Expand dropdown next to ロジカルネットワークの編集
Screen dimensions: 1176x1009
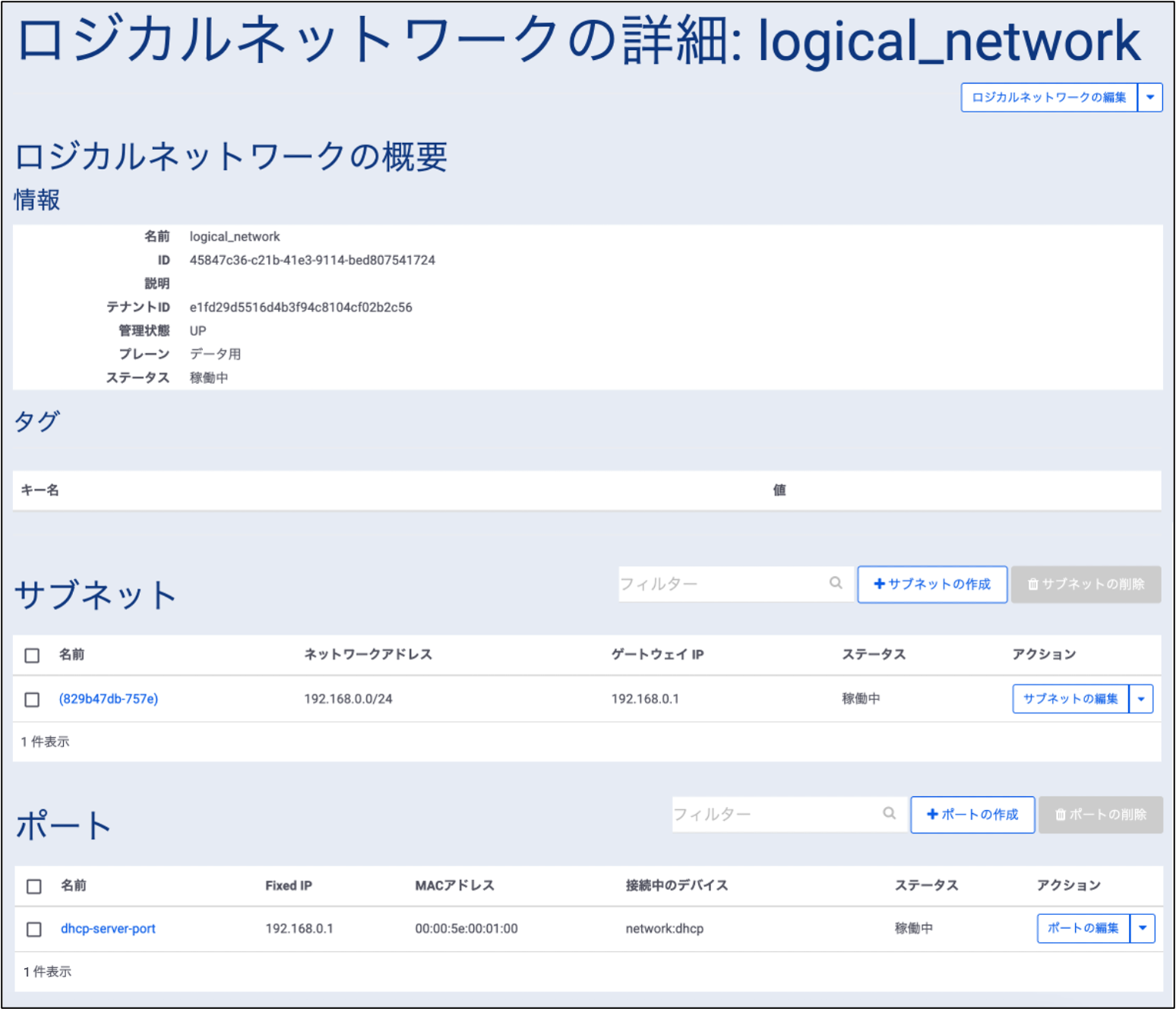1149,97
